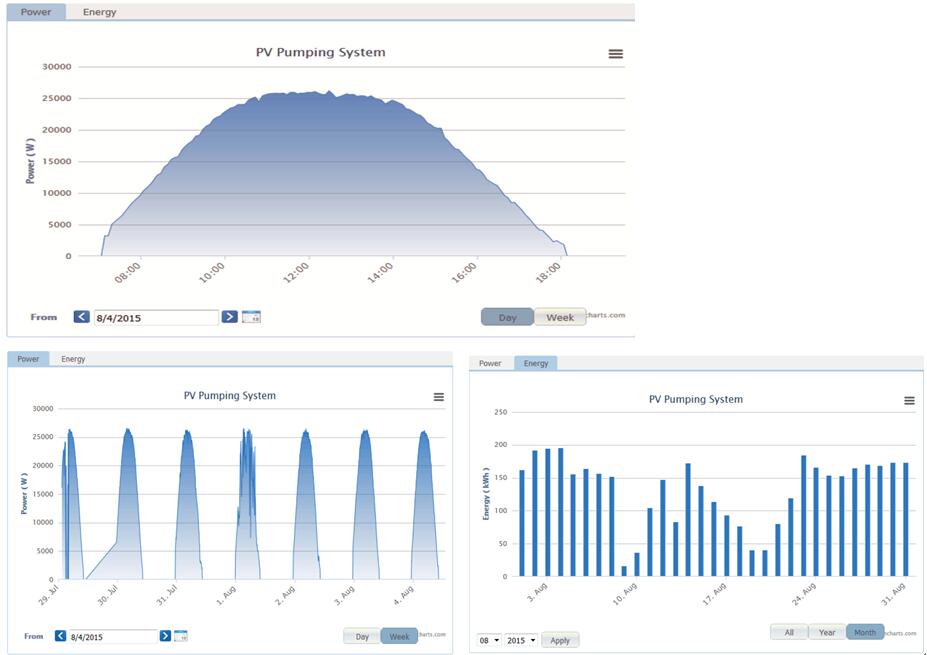Switch energy chart to Year view

click(827, 632)
